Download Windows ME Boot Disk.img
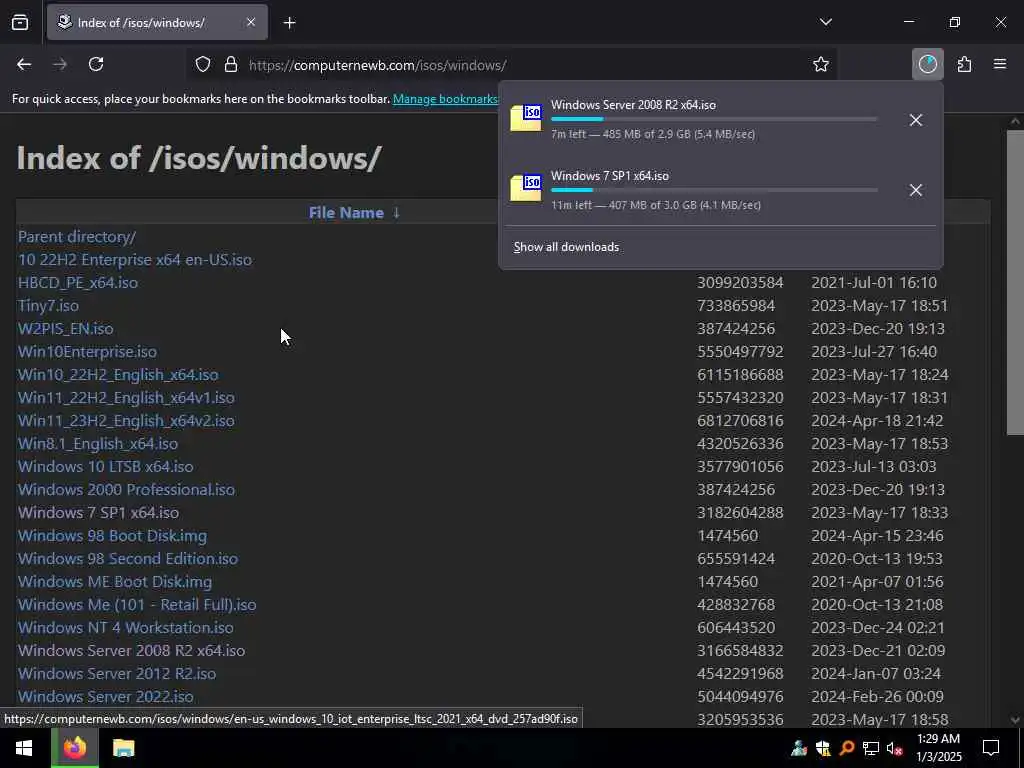Viewport: 1024px width, 768px height. tap(115, 581)
